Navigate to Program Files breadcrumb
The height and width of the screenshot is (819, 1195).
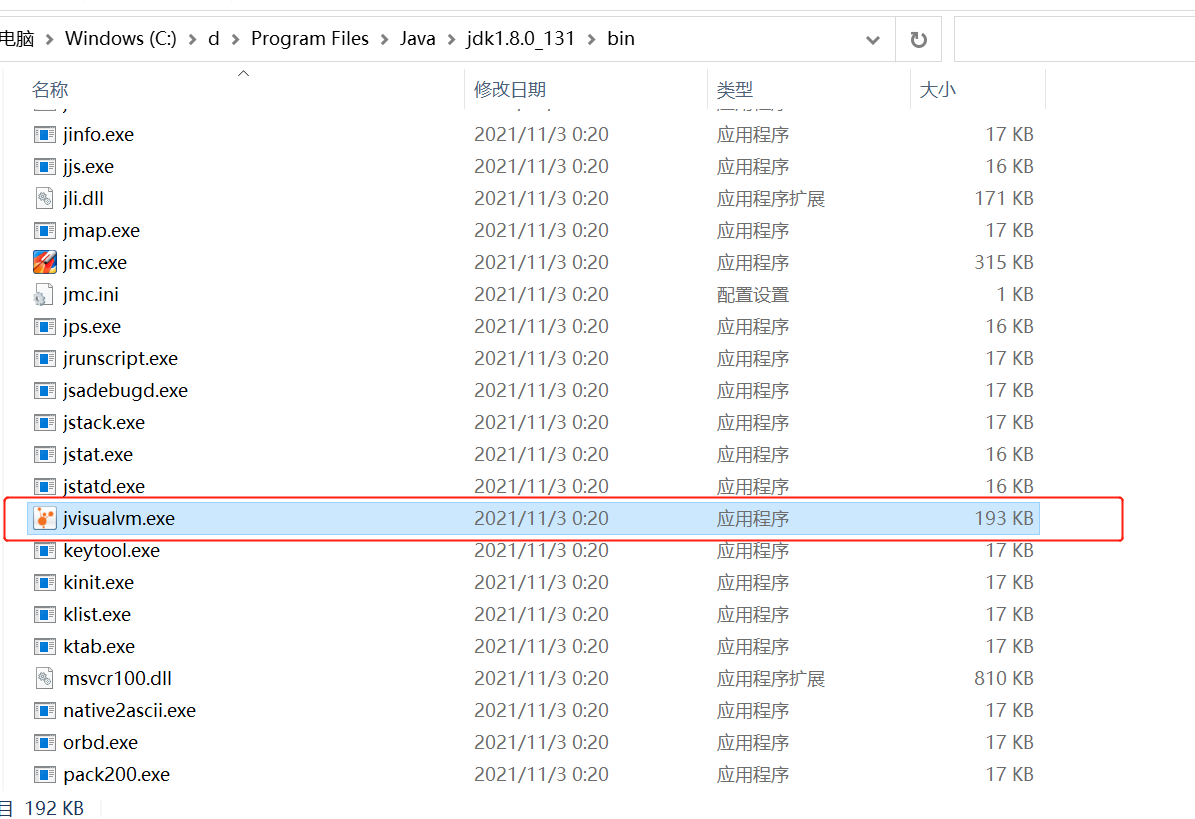click(x=309, y=39)
